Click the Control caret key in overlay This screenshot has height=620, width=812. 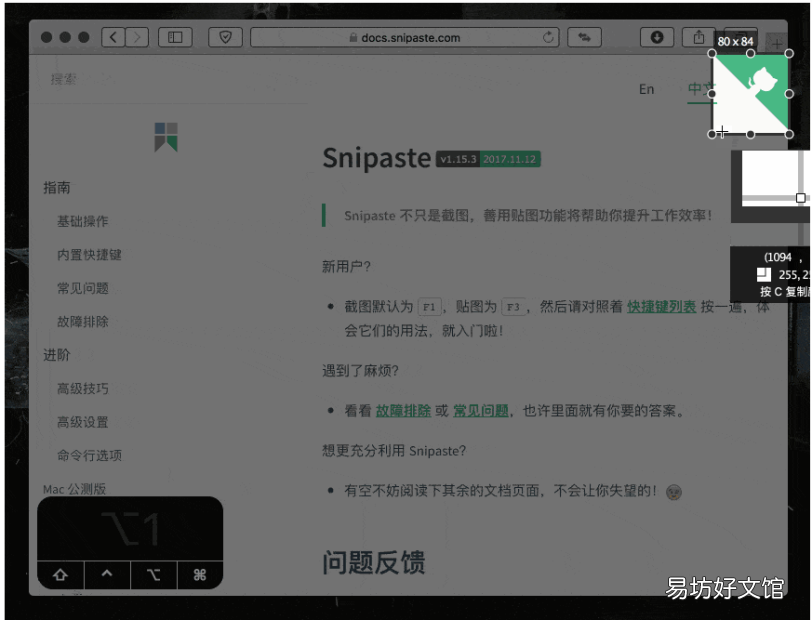pos(107,574)
